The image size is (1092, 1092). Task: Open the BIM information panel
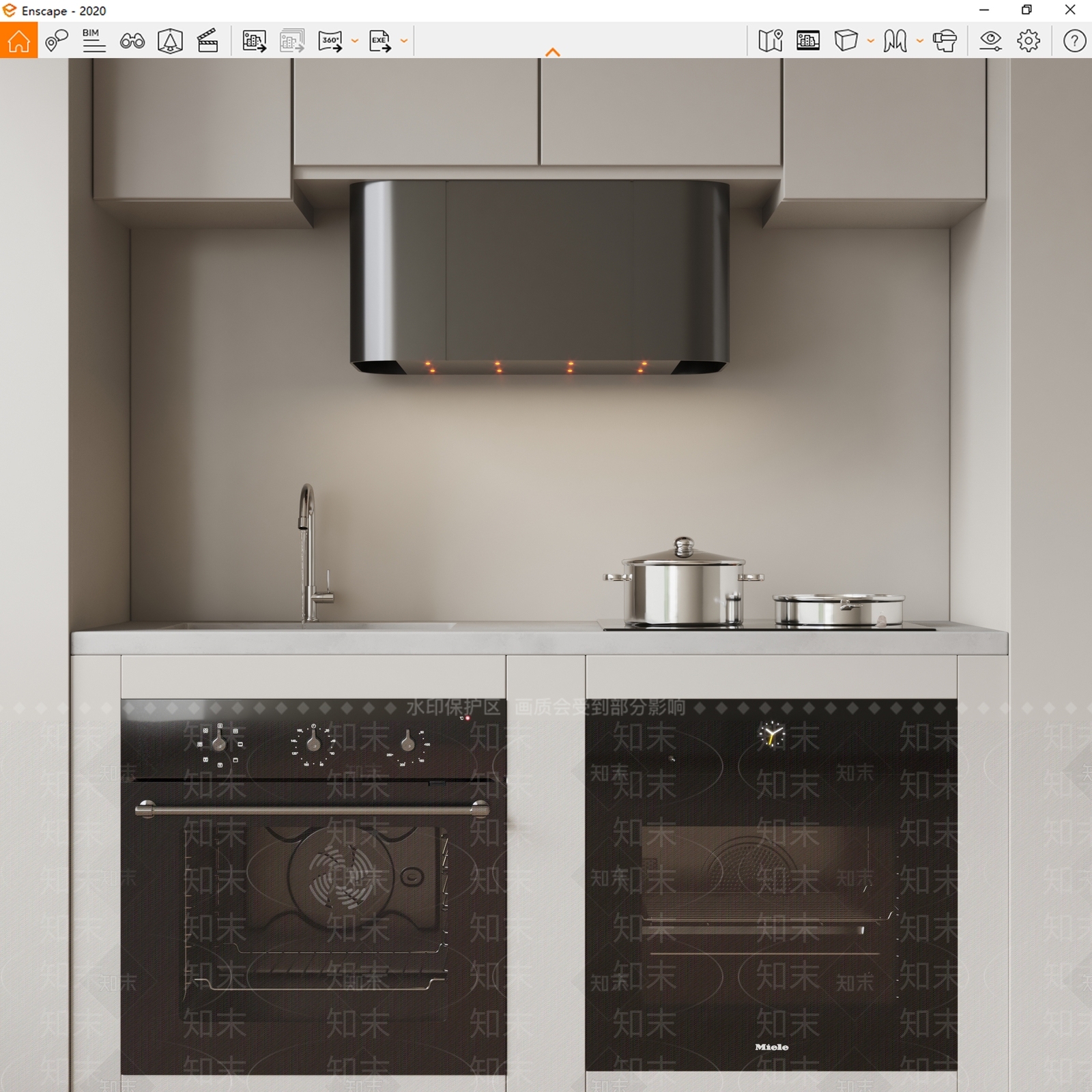tap(94, 41)
